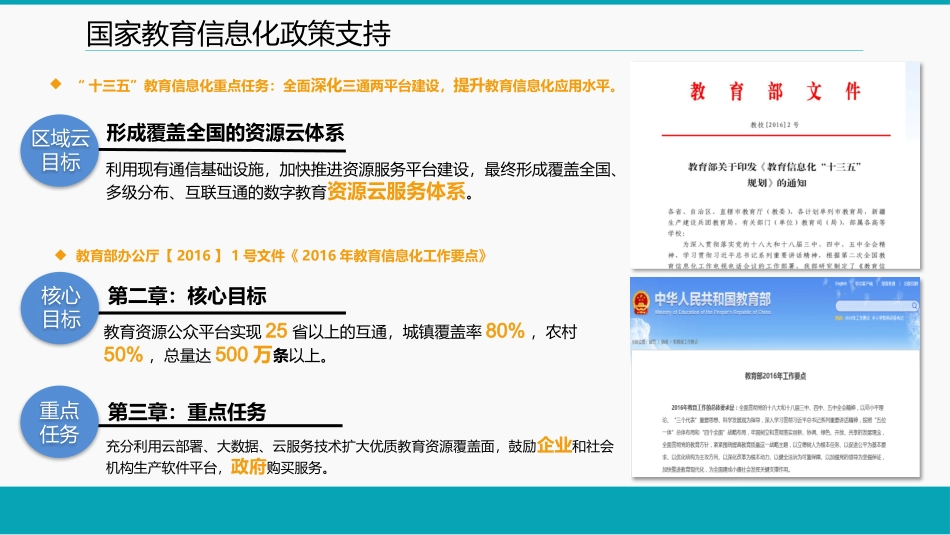The image size is (950, 535).
Task: Click the orange word 政府
Action: click(x=248, y=467)
